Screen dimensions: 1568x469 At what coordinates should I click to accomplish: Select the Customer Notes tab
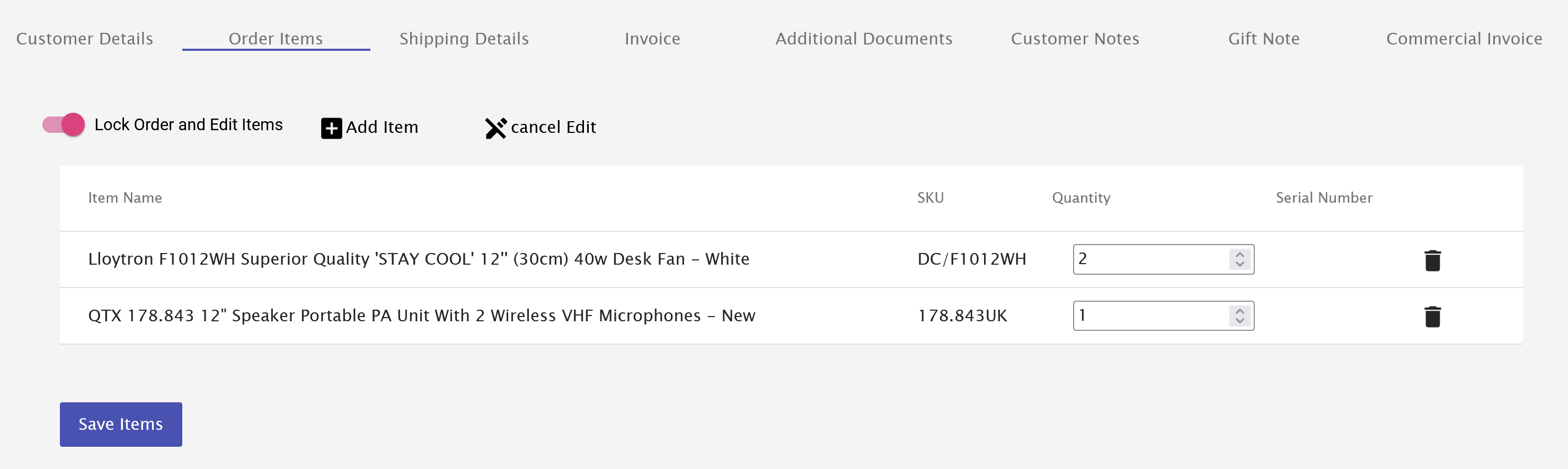click(x=1074, y=39)
